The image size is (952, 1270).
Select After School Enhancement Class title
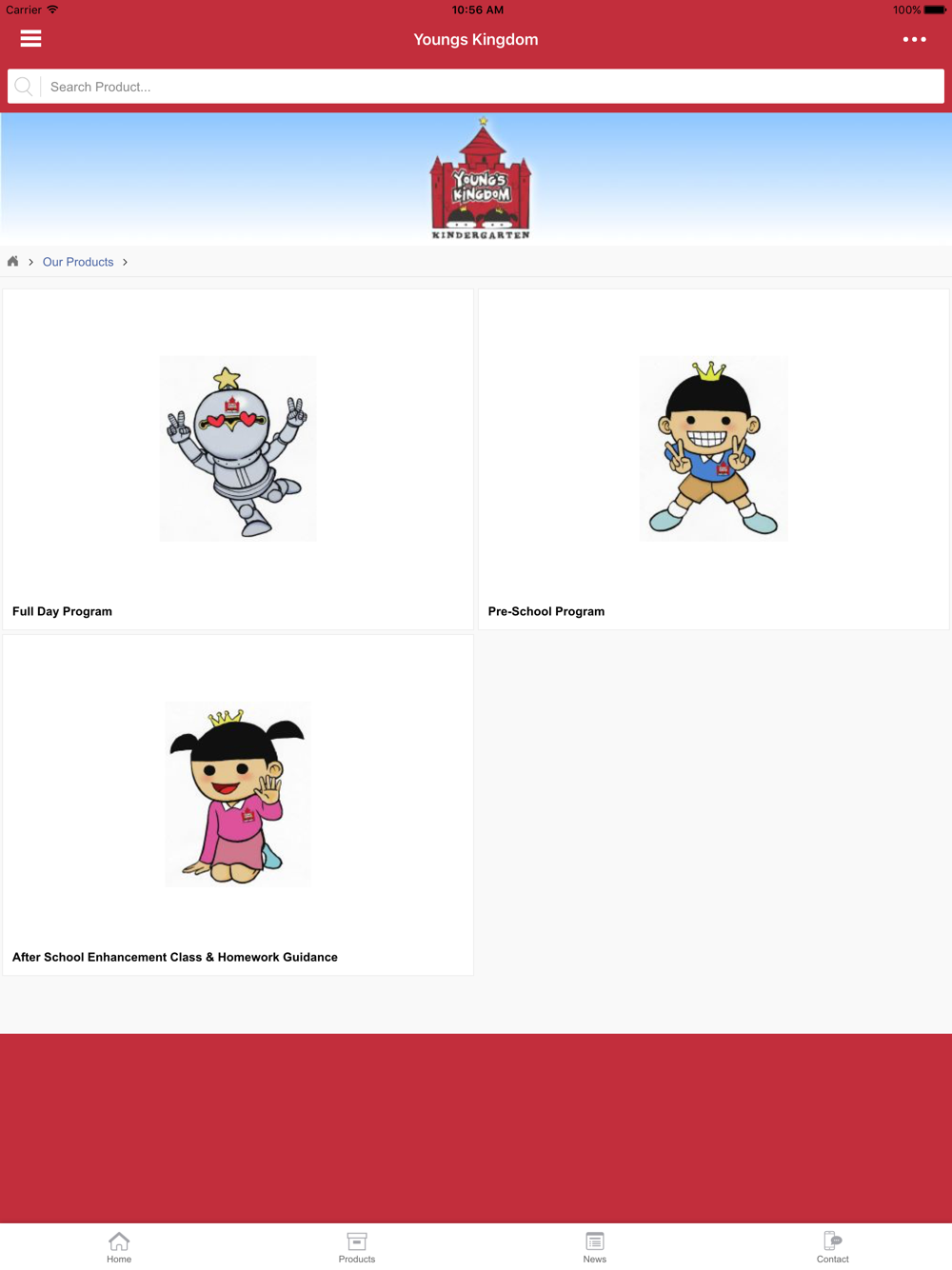point(175,957)
